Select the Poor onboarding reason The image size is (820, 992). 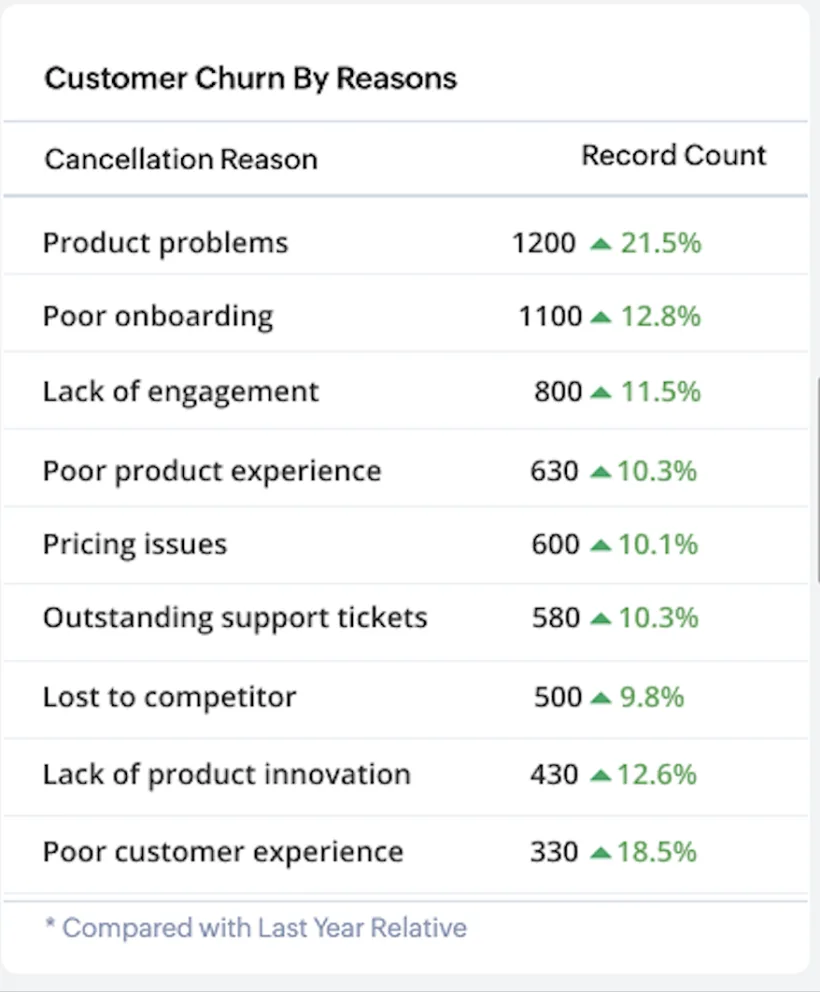click(x=158, y=317)
